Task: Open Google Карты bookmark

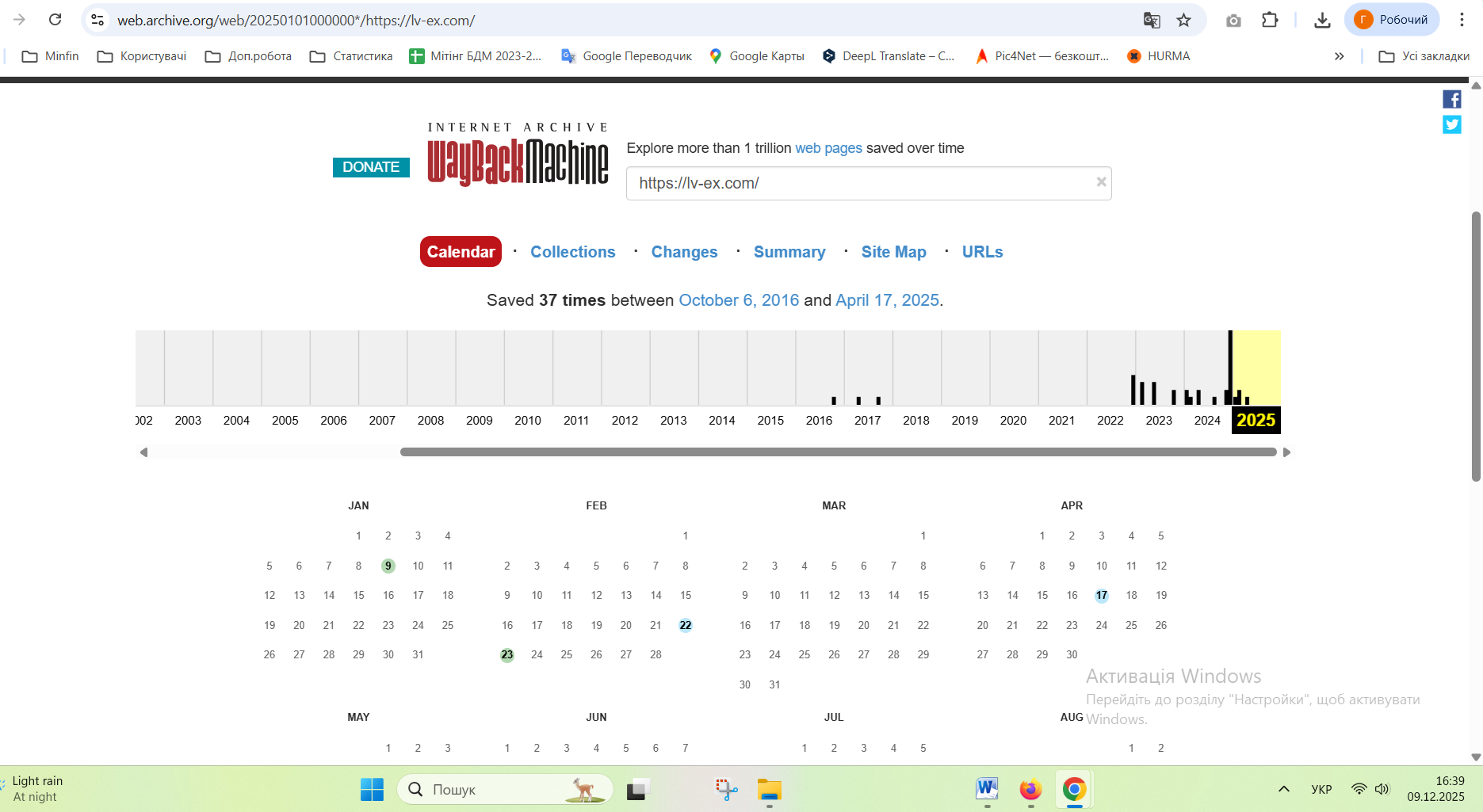Action: click(757, 56)
